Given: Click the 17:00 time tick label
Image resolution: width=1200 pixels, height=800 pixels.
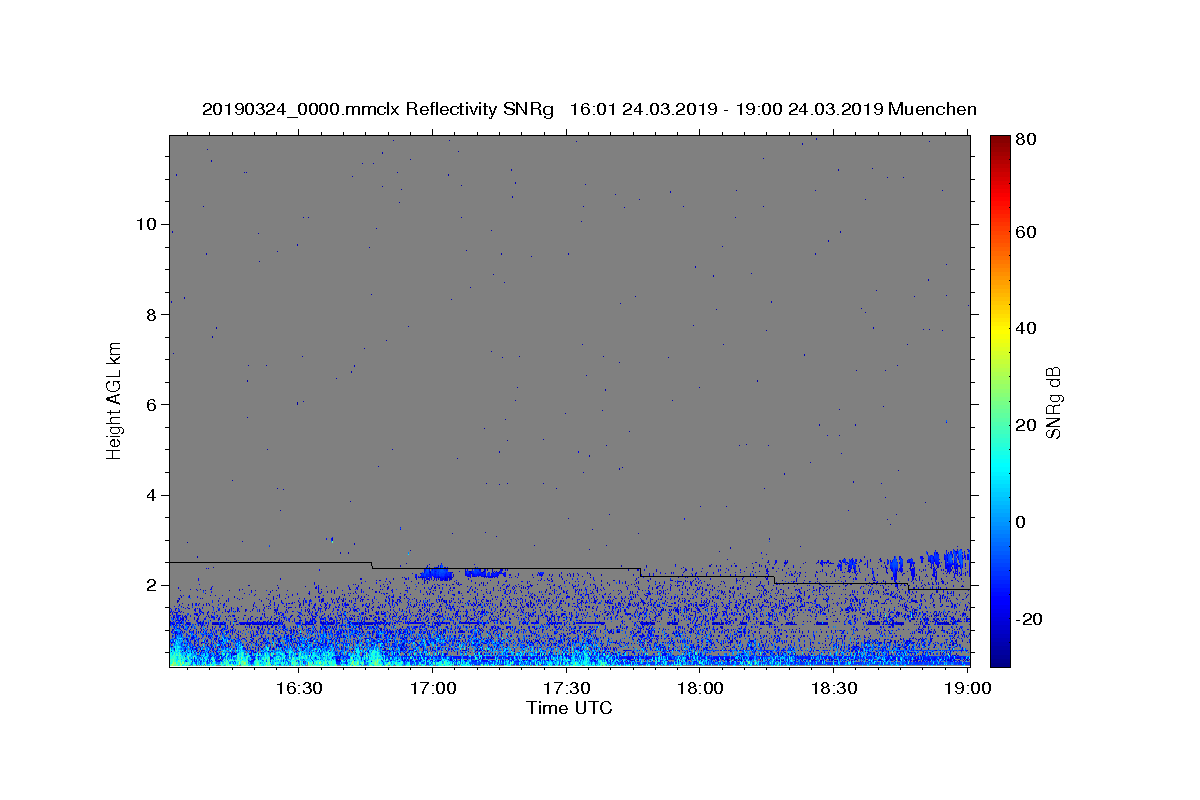Looking at the screenshot, I should point(433,688).
